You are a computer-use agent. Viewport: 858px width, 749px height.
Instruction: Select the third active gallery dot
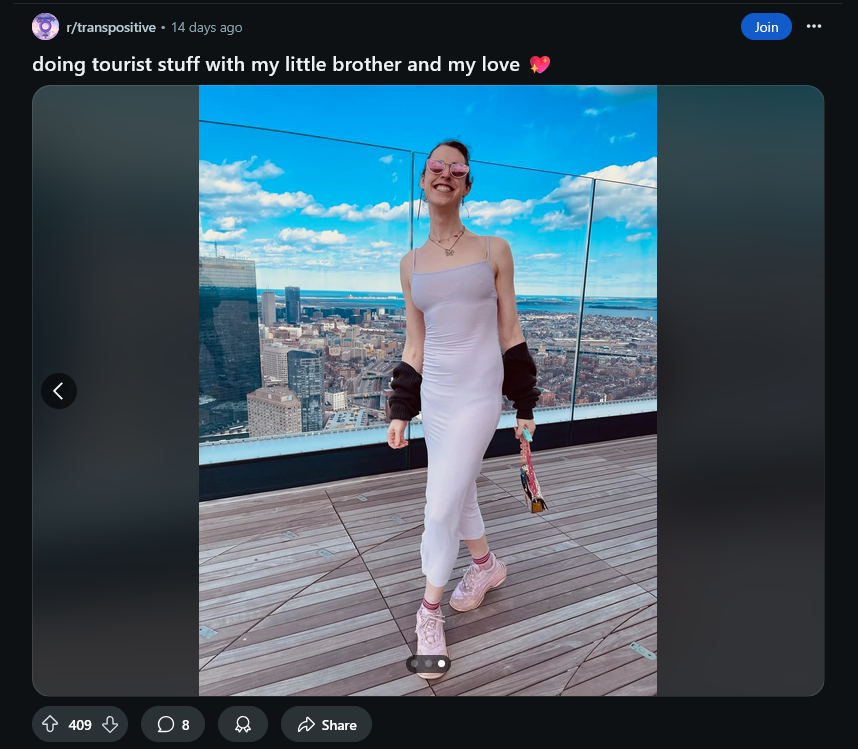coord(441,664)
